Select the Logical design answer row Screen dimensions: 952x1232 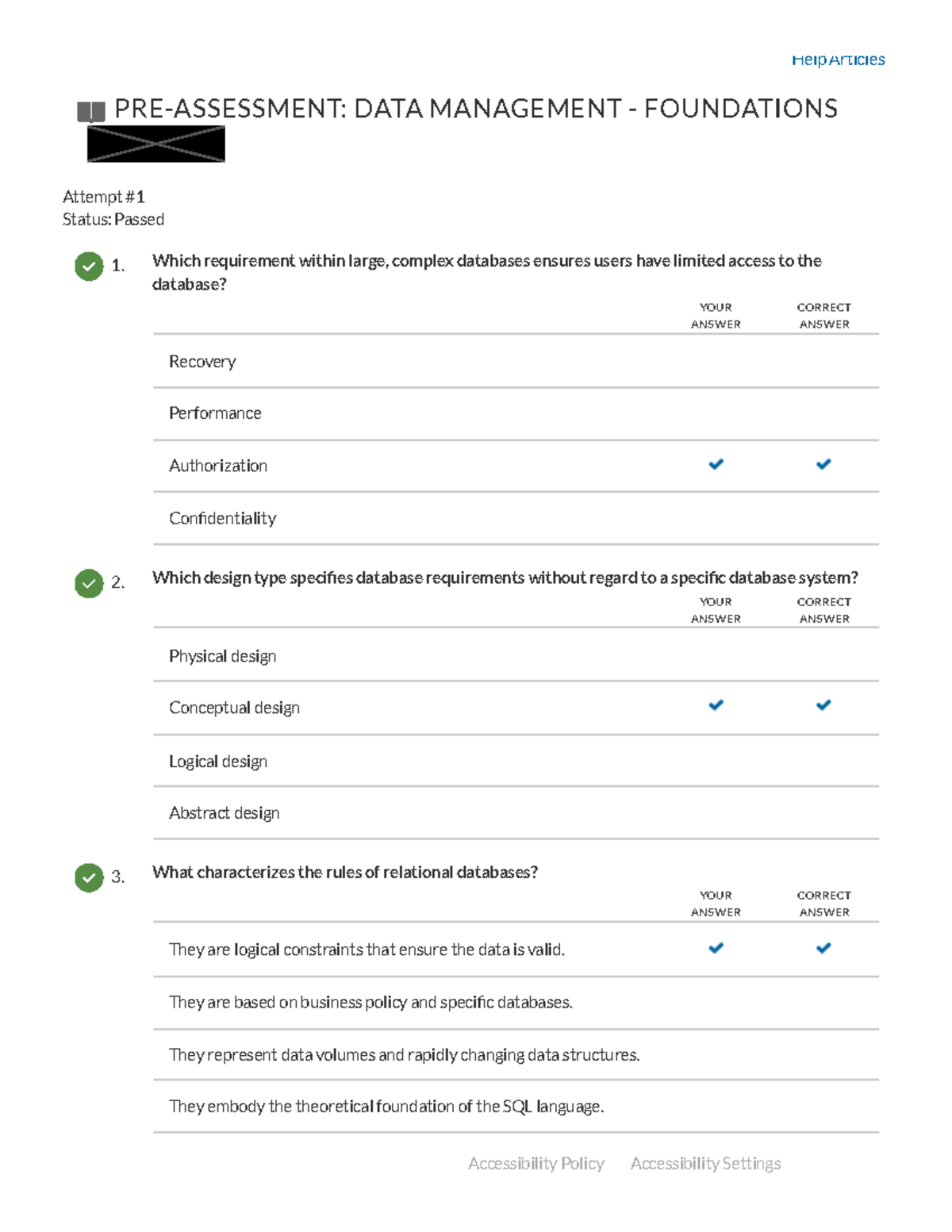tap(217, 762)
